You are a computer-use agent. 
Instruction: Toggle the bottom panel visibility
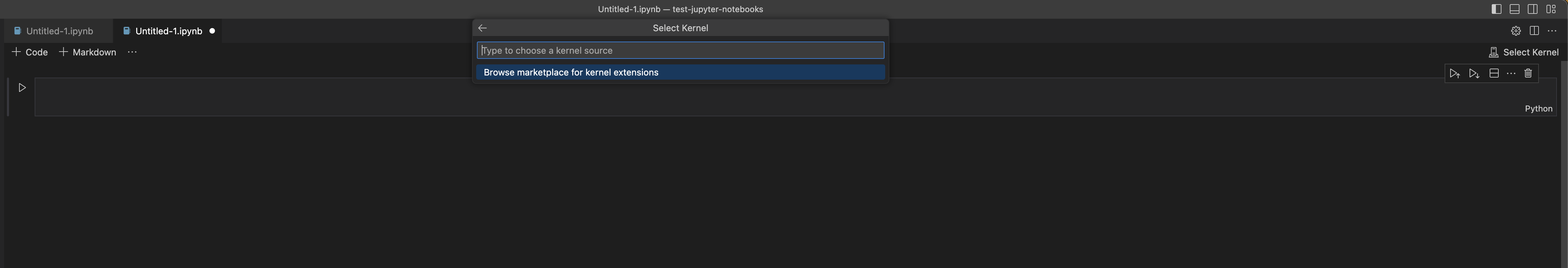[x=1515, y=9]
